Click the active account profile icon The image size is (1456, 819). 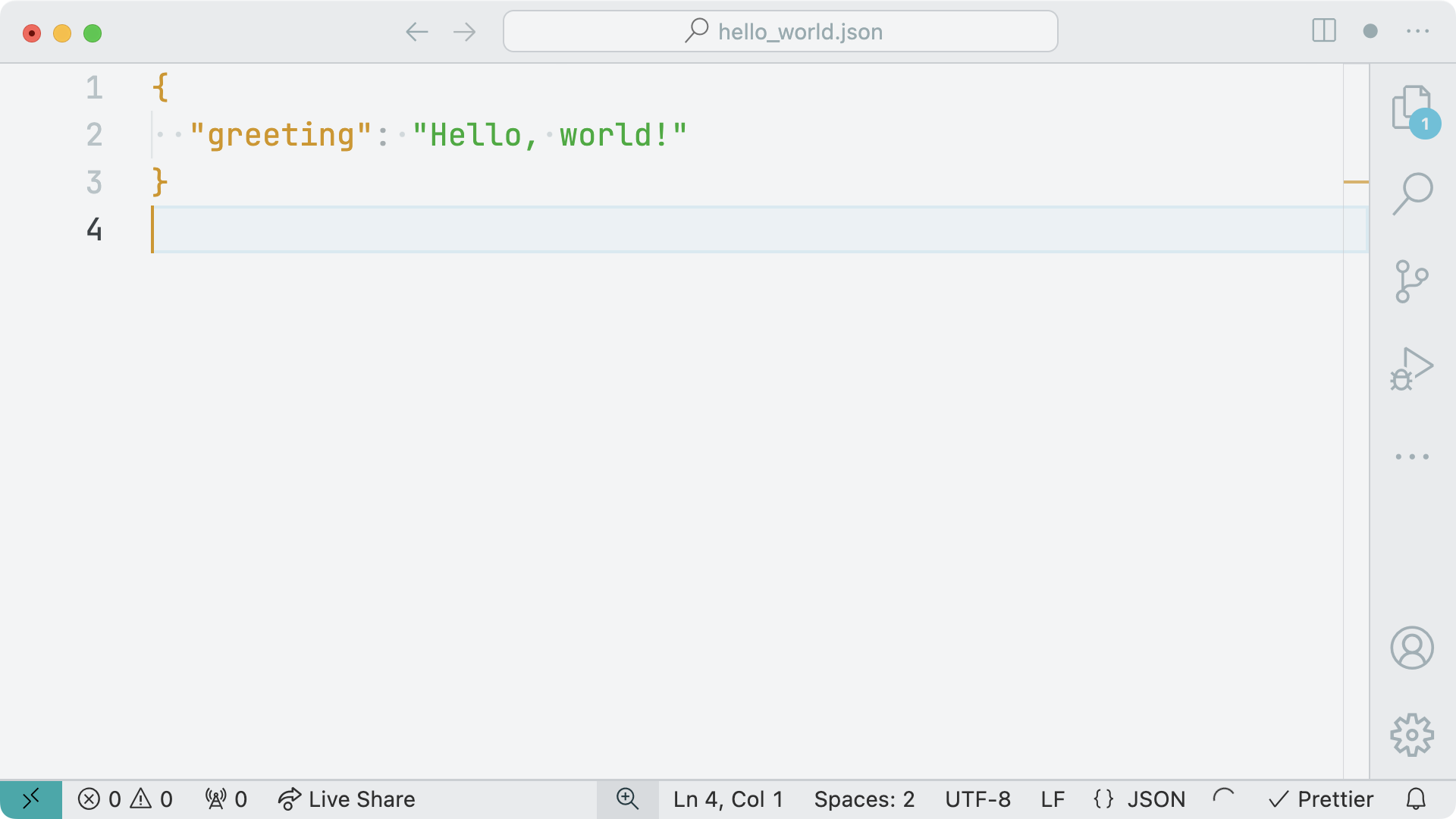pyautogui.click(x=1411, y=647)
